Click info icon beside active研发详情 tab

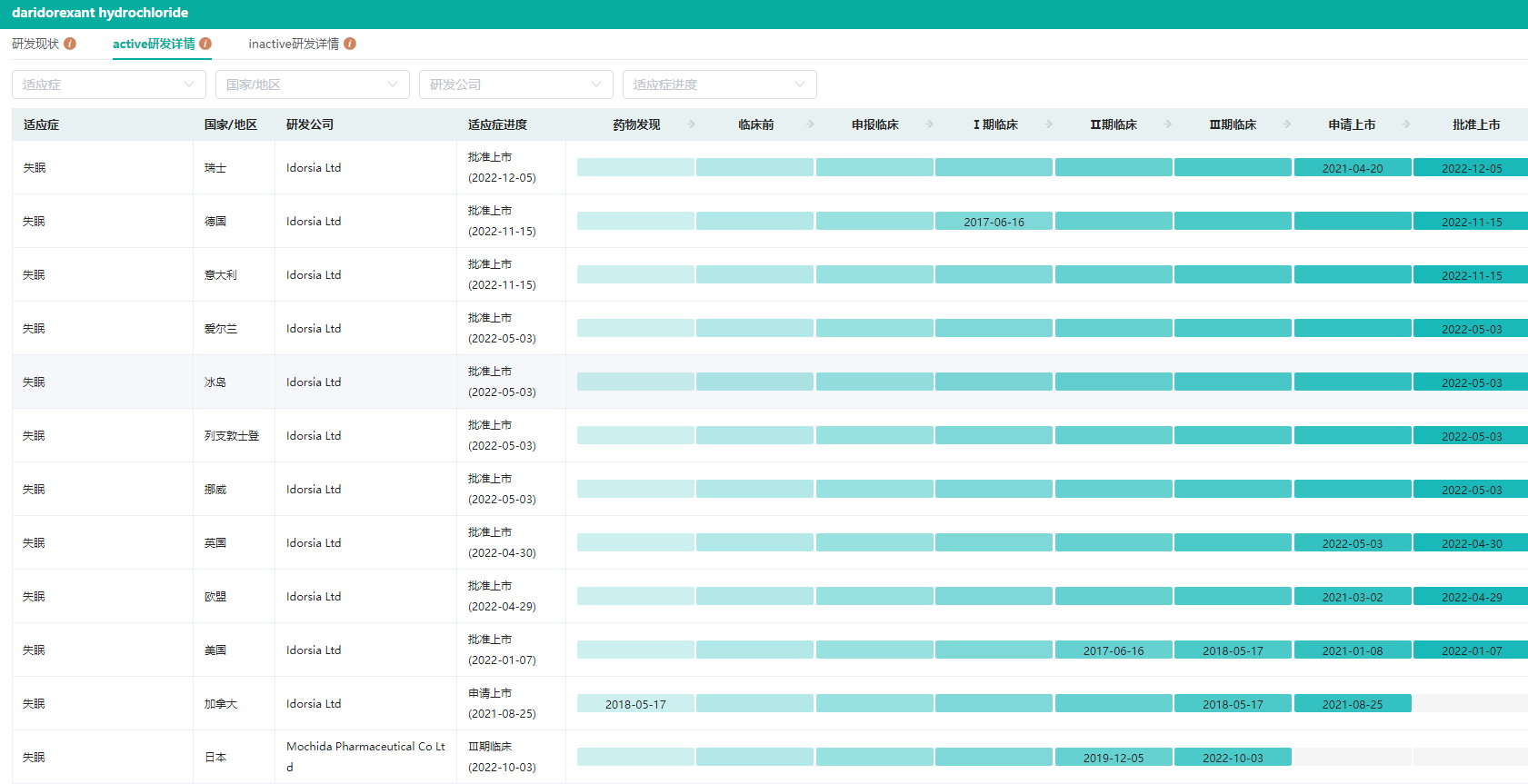point(205,44)
